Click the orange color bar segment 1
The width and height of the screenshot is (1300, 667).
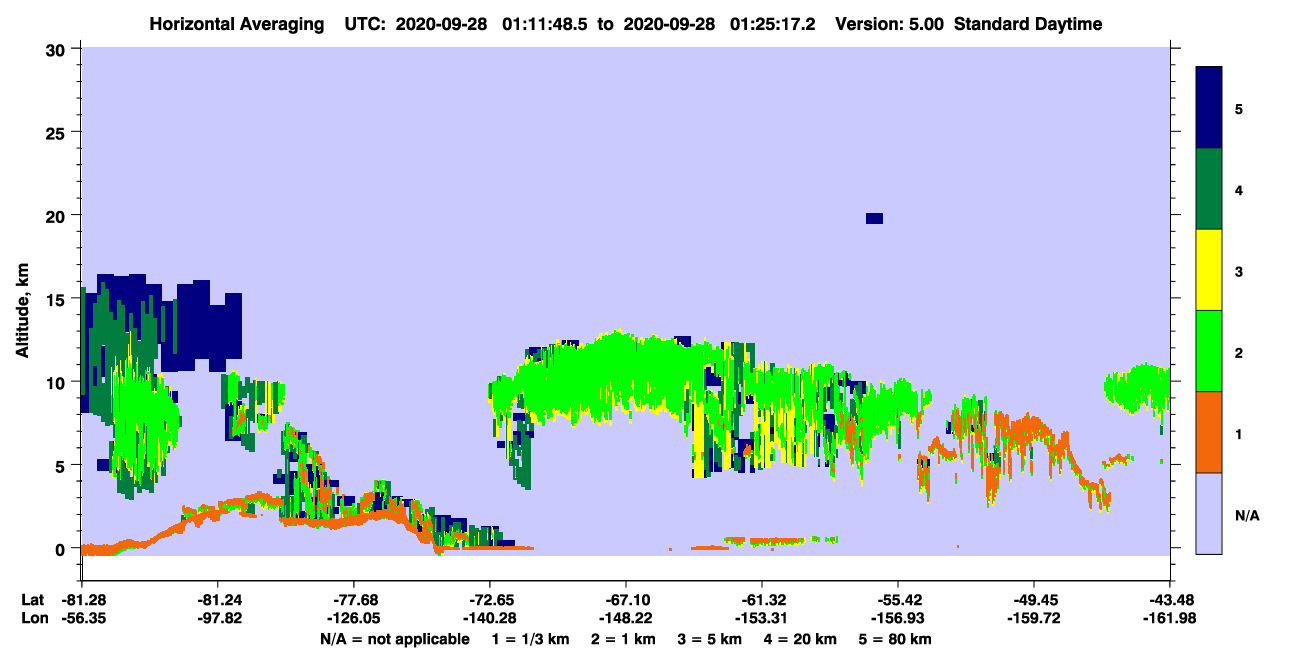(x=1209, y=432)
